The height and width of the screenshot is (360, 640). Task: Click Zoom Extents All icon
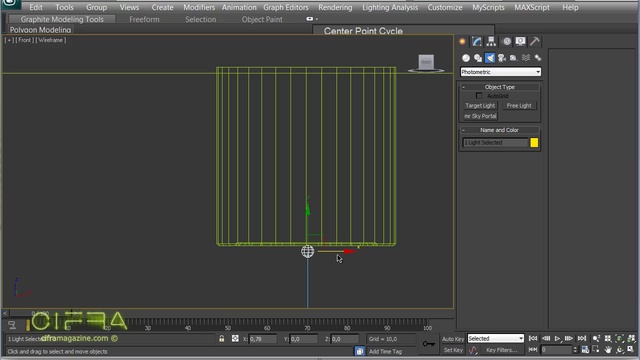point(631,339)
